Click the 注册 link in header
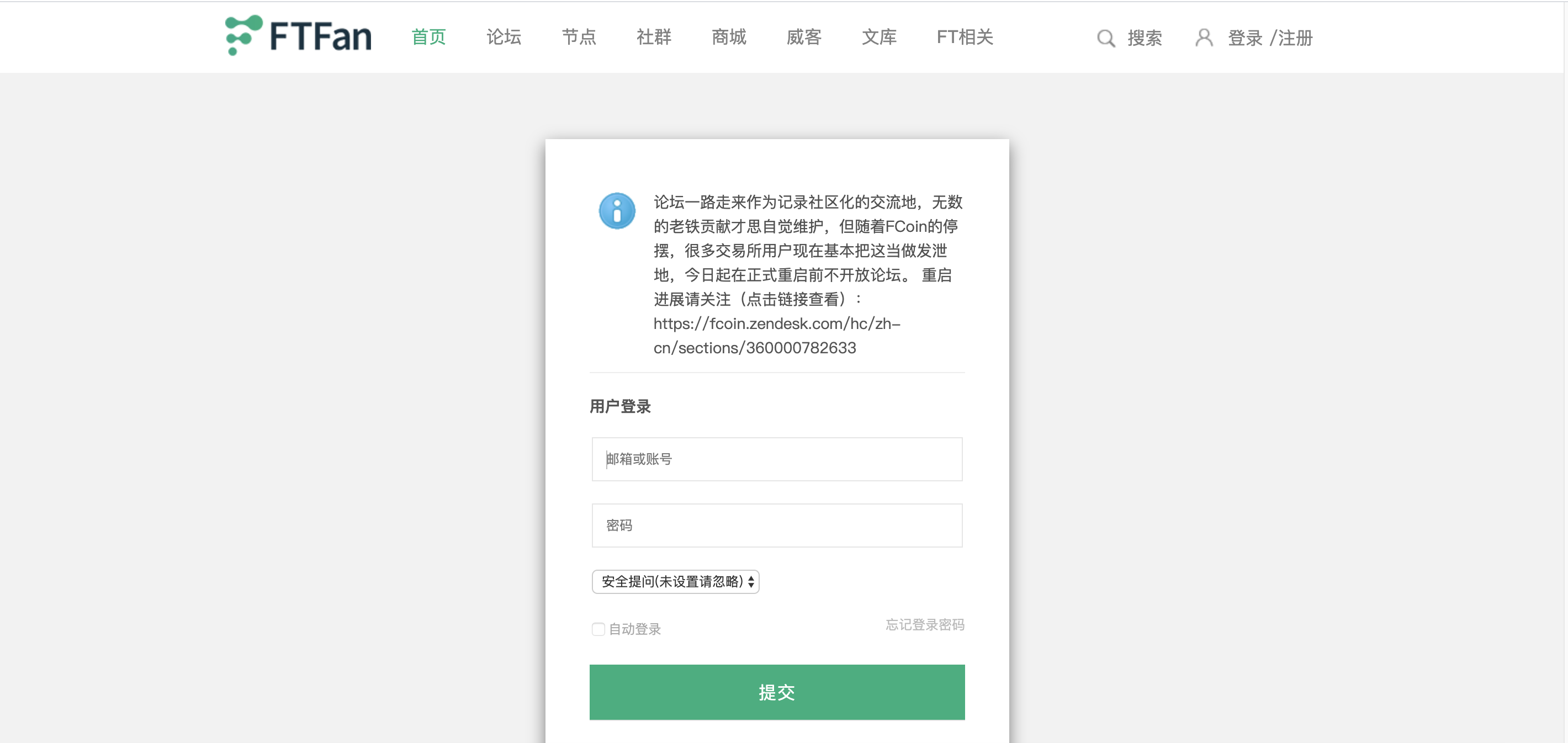 pyautogui.click(x=1295, y=38)
